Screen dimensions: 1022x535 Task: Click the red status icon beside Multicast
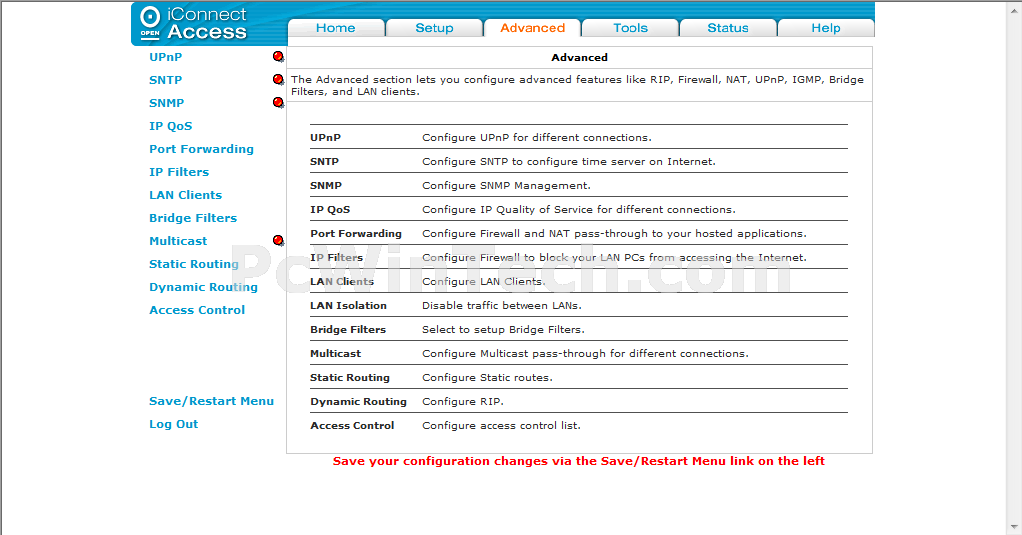(x=278, y=240)
